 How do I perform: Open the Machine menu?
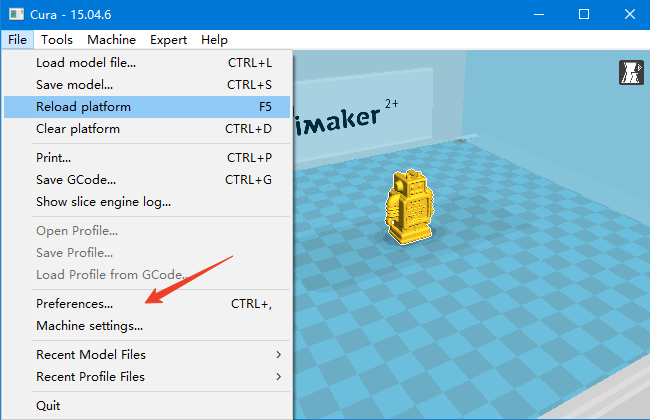click(112, 40)
